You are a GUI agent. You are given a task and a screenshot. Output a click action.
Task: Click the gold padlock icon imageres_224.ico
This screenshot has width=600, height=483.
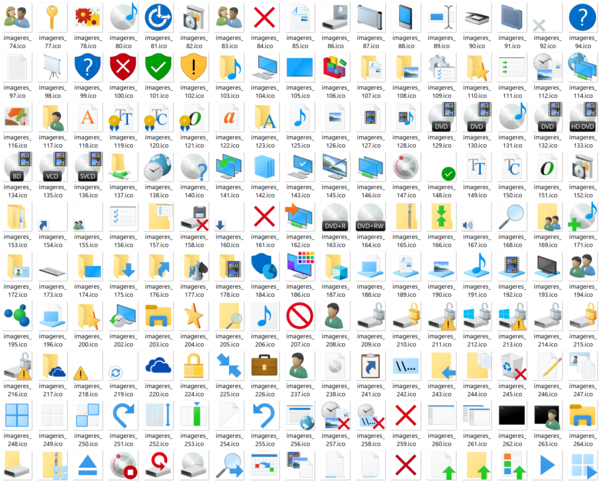pos(194,366)
